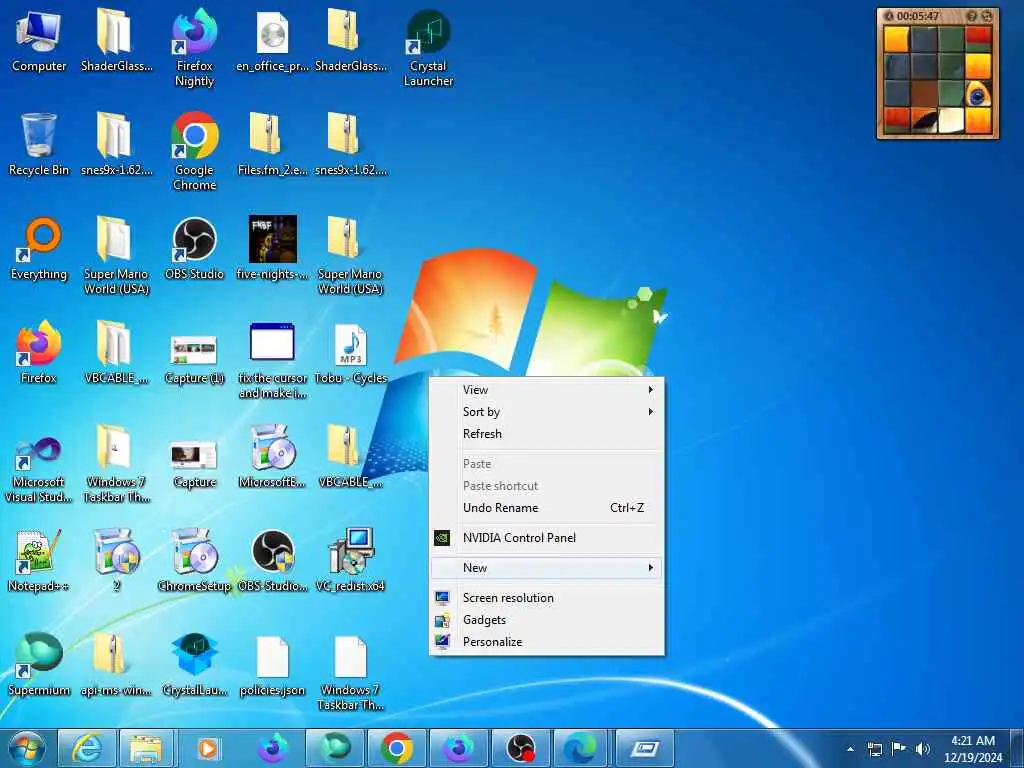Open Windows Explorer from the taskbar
Image resolution: width=1024 pixels, height=768 pixels.
[x=146, y=749]
